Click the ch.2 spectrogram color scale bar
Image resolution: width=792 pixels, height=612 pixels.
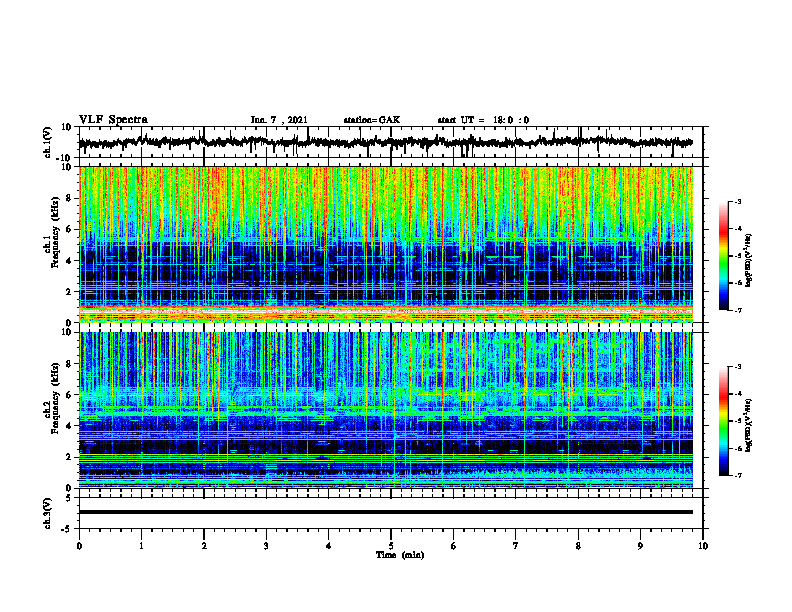tap(724, 421)
